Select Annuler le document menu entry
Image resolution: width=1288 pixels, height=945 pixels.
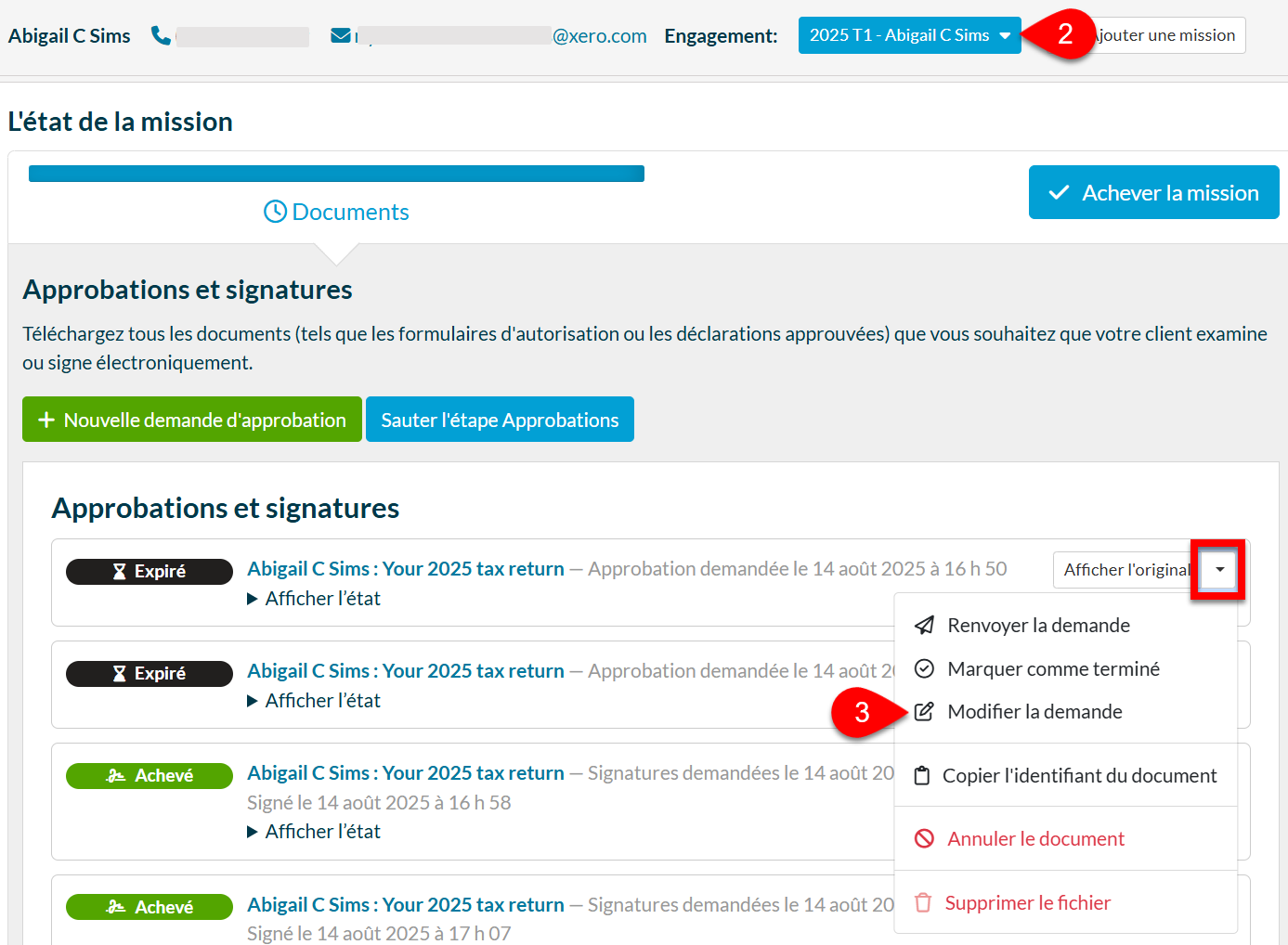1034,839
